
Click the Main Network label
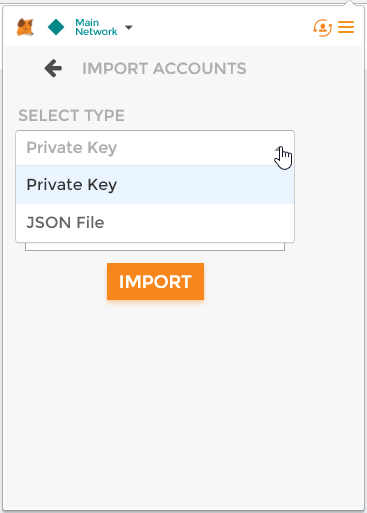(96, 27)
